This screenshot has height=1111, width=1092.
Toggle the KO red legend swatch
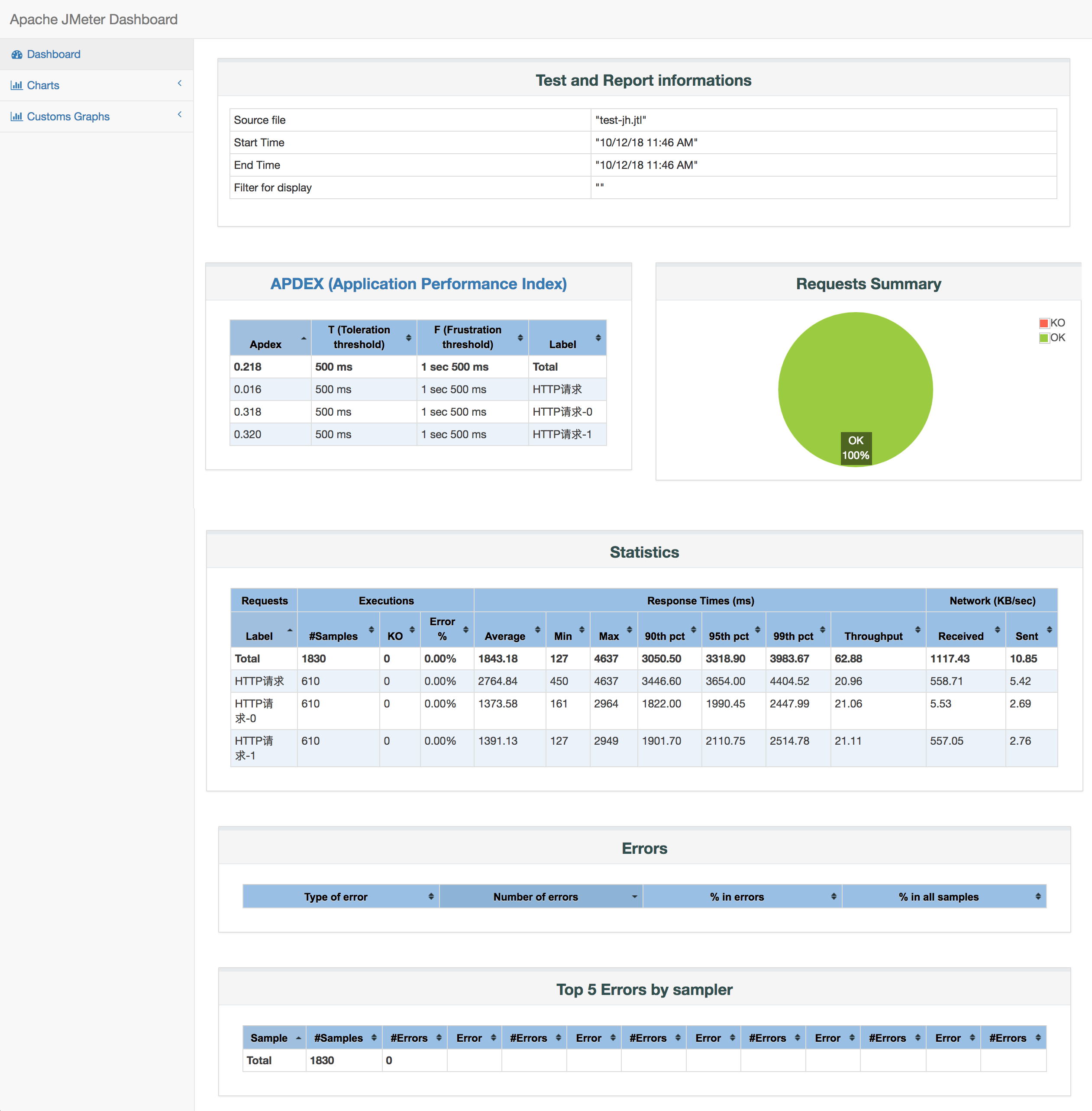coord(1044,323)
